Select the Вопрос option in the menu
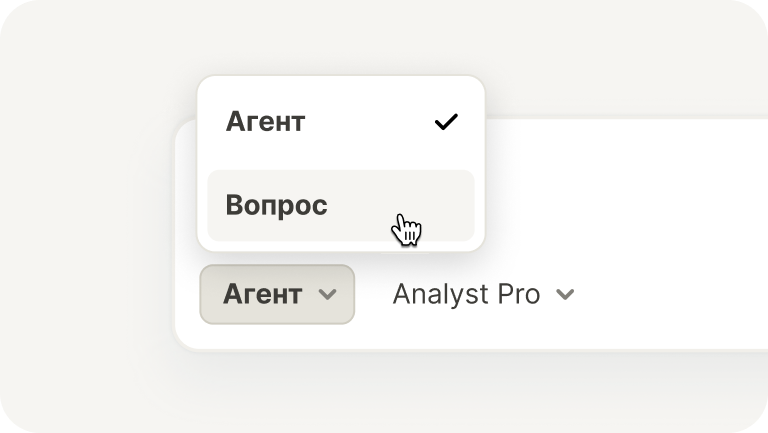Screen dimensions: 768x433 (x=277, y=205)
